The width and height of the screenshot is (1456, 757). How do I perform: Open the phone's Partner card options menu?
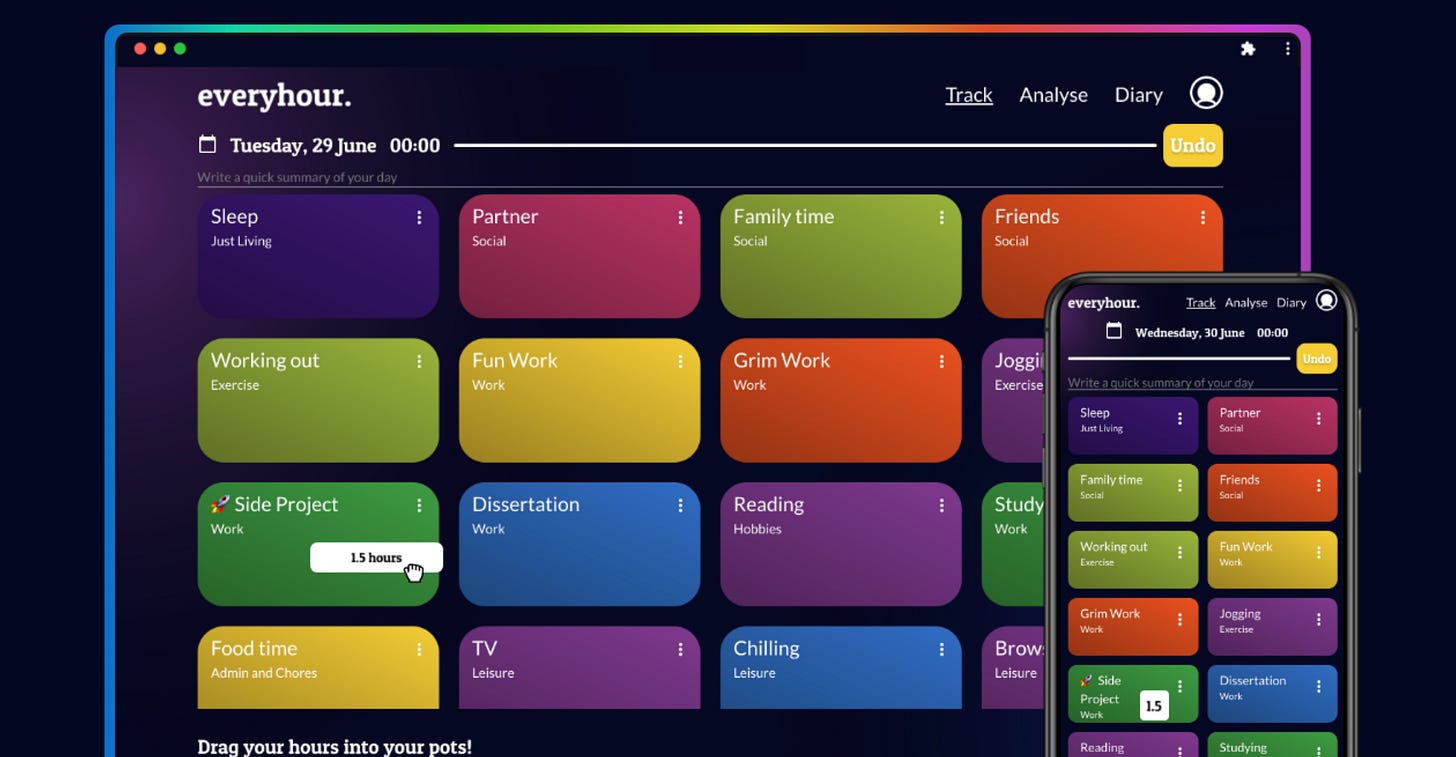pos(1319,419)
